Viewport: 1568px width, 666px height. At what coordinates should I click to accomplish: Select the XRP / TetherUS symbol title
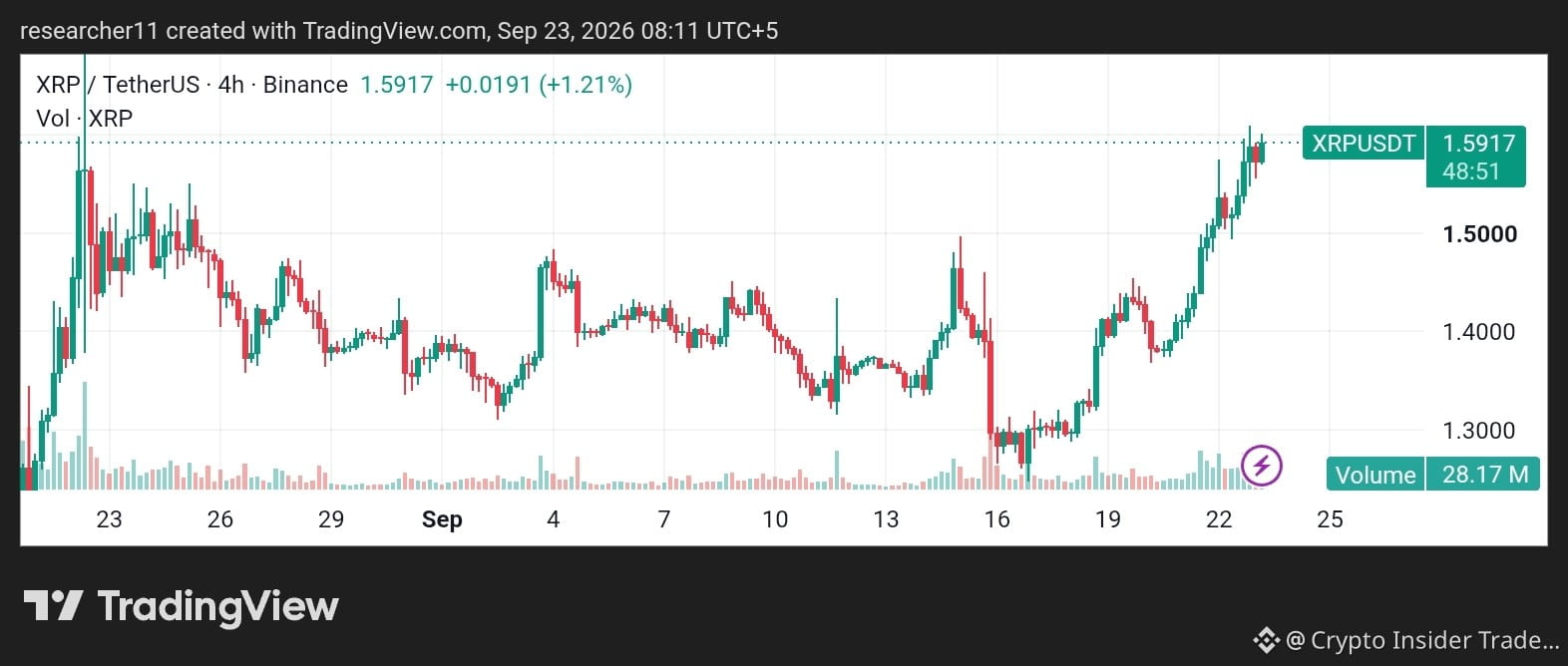[118, 85]
